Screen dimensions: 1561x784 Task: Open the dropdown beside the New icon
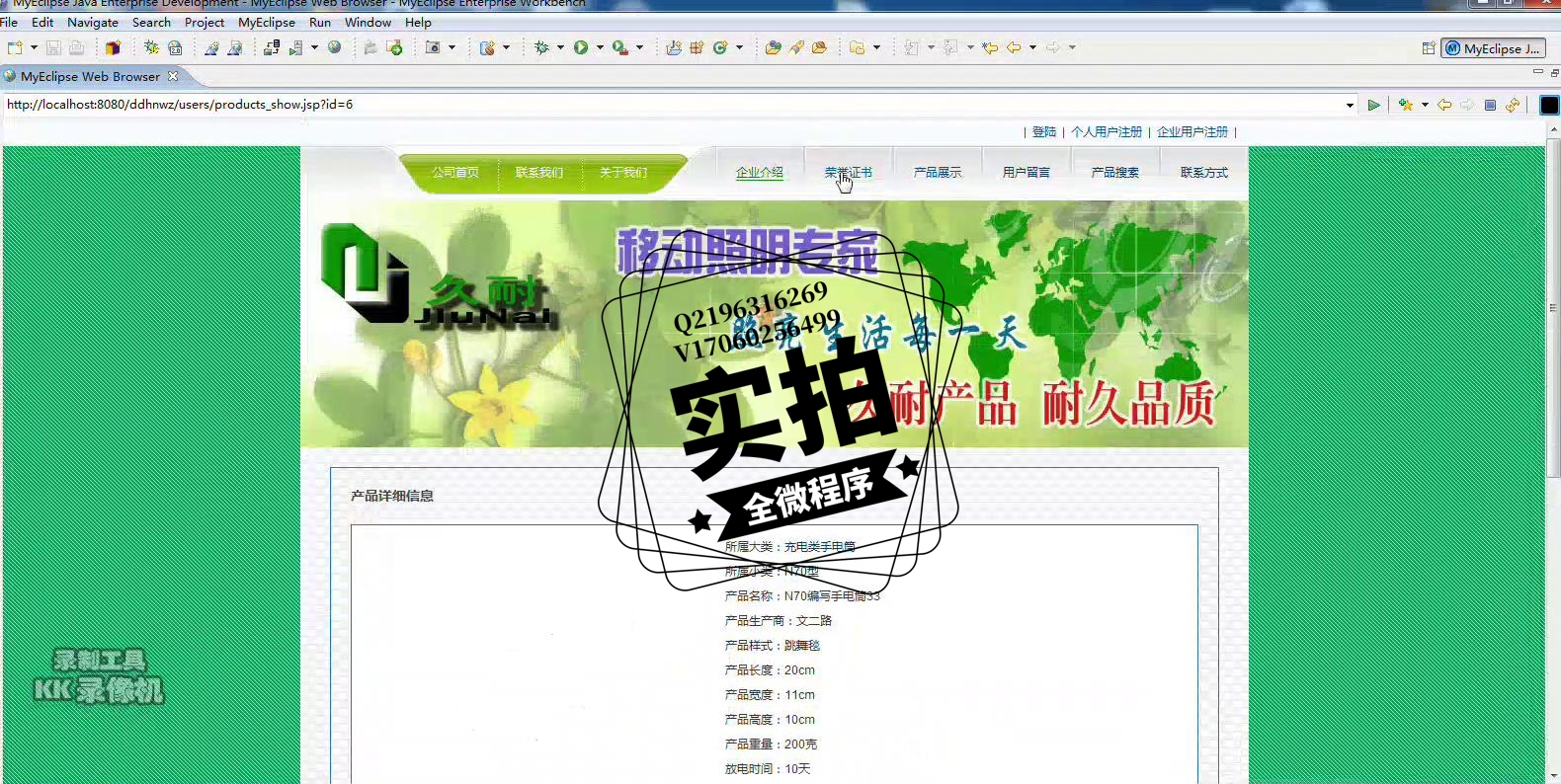(x=34, y=47)
